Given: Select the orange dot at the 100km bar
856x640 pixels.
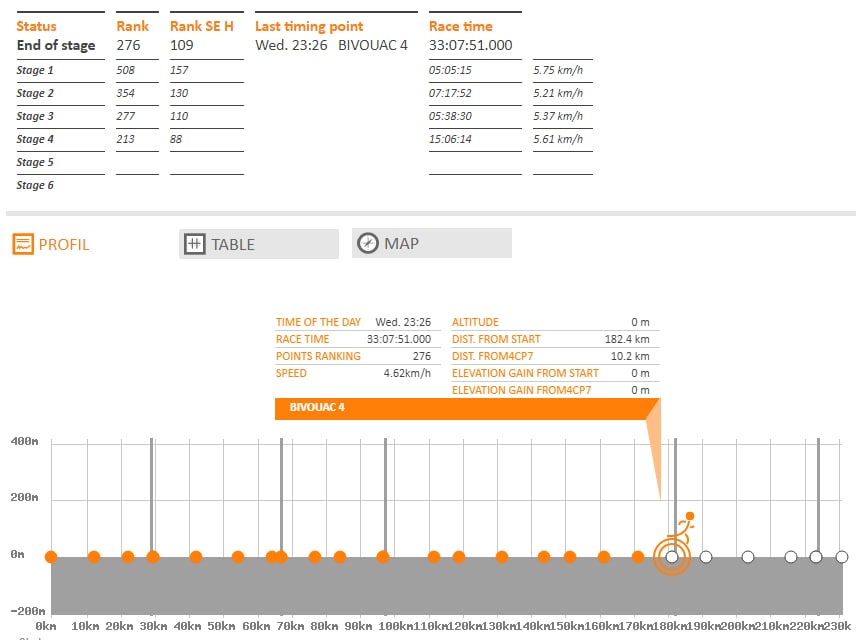Looking at the screenshot, I should 384,557.
